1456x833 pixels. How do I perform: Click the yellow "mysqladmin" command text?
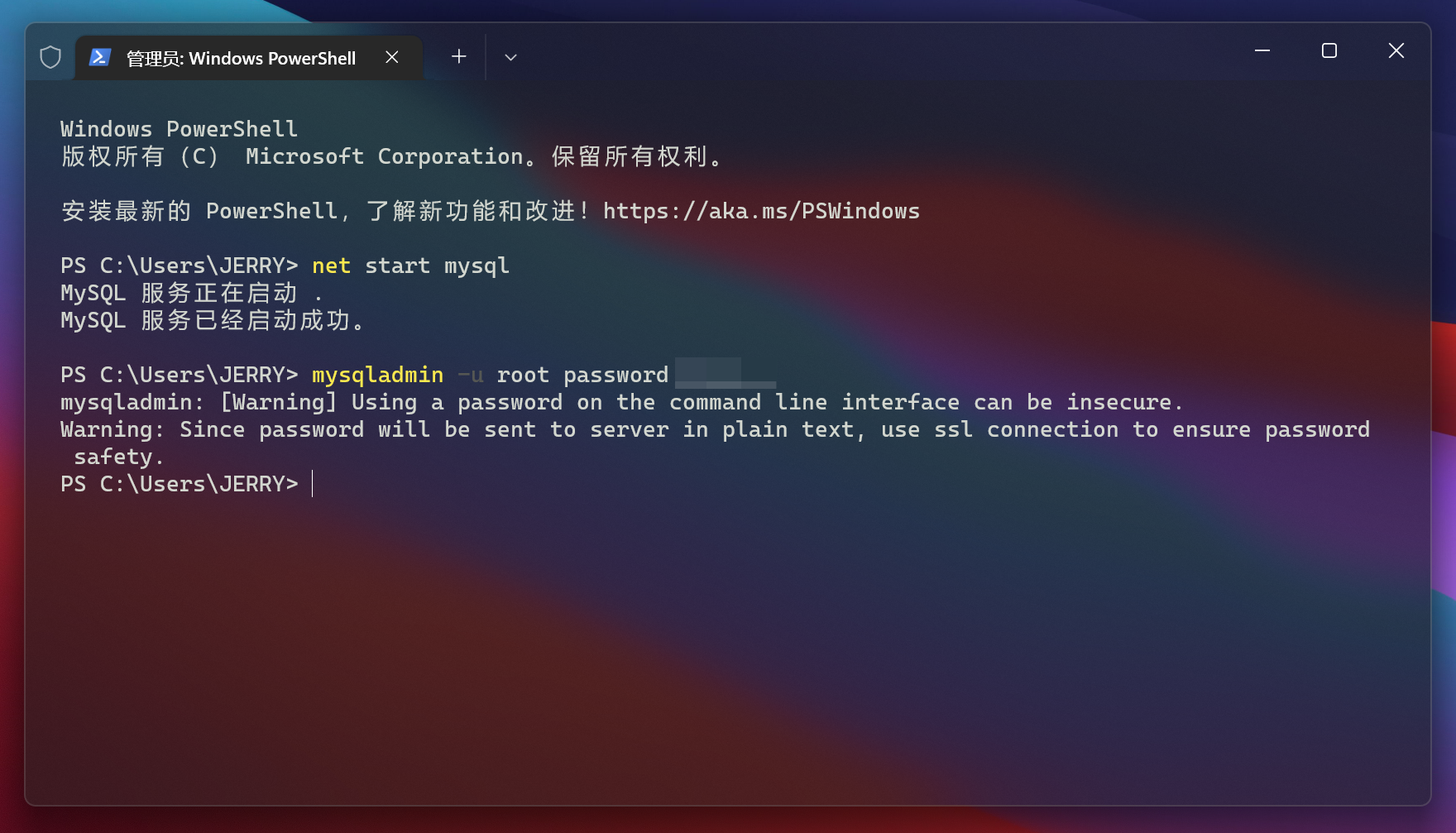(x=377, y=375)
